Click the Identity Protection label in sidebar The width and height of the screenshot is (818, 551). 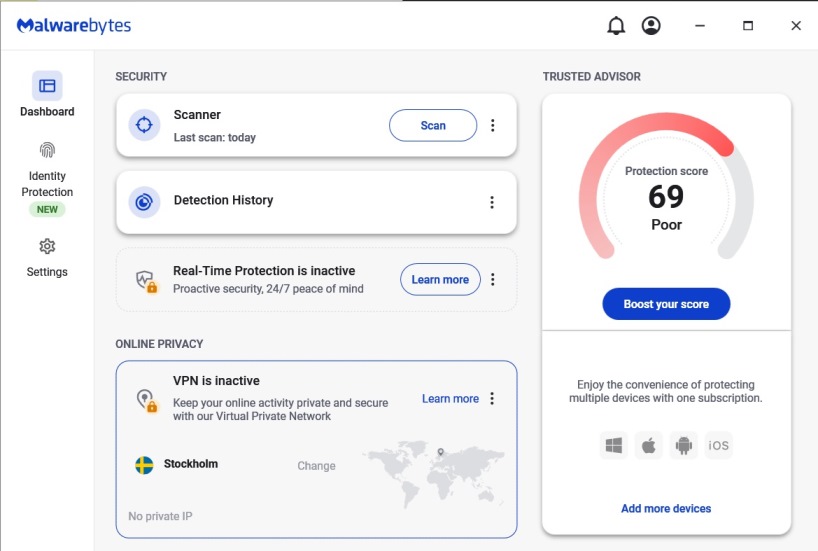click(47, 184)
